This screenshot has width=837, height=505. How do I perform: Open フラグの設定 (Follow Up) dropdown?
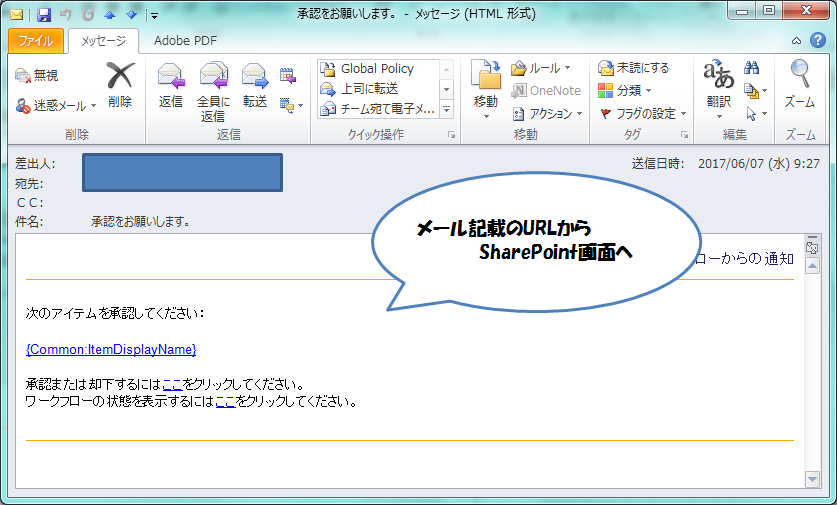point(643,114)
